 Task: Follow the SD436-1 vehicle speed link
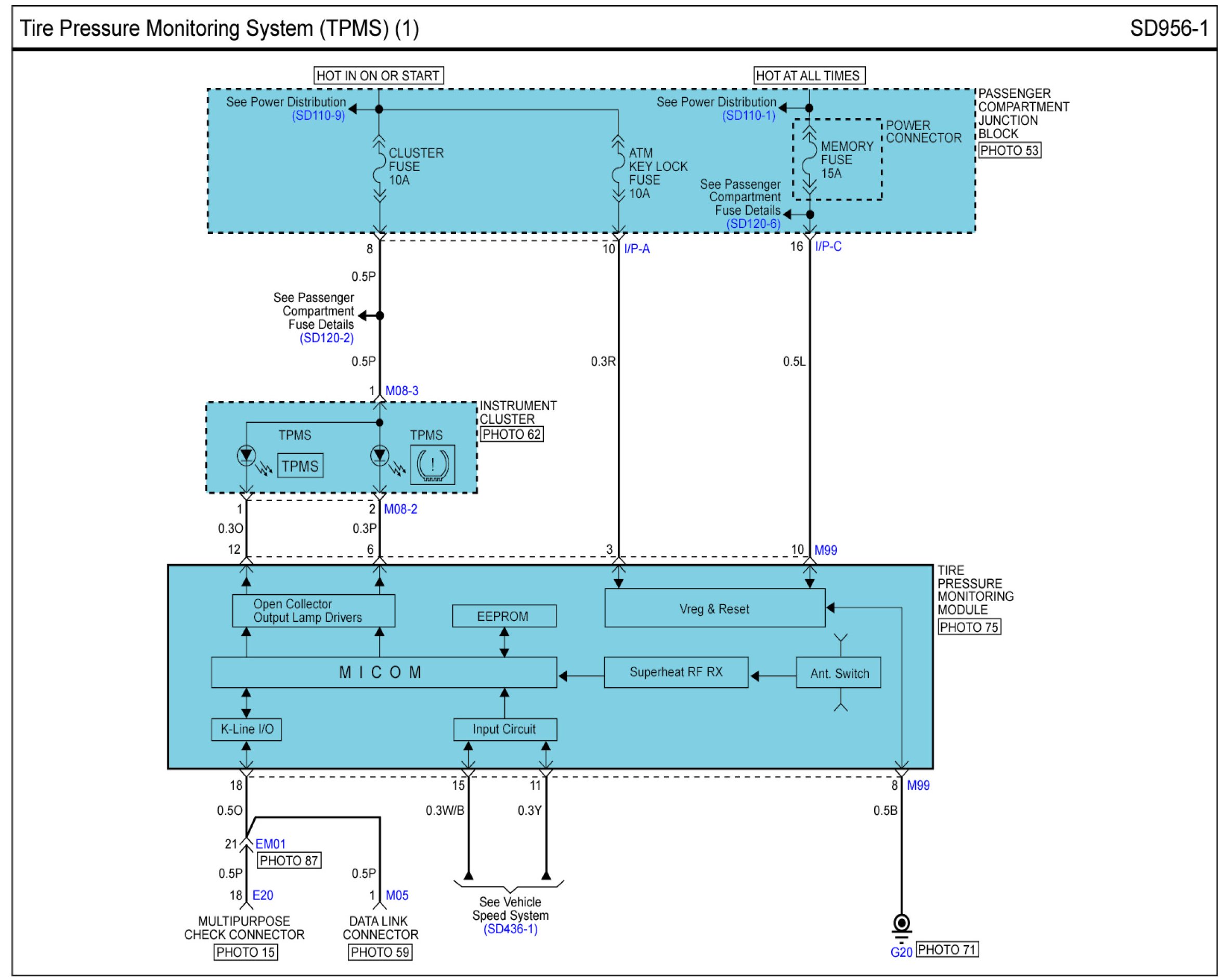pos(510,929)
